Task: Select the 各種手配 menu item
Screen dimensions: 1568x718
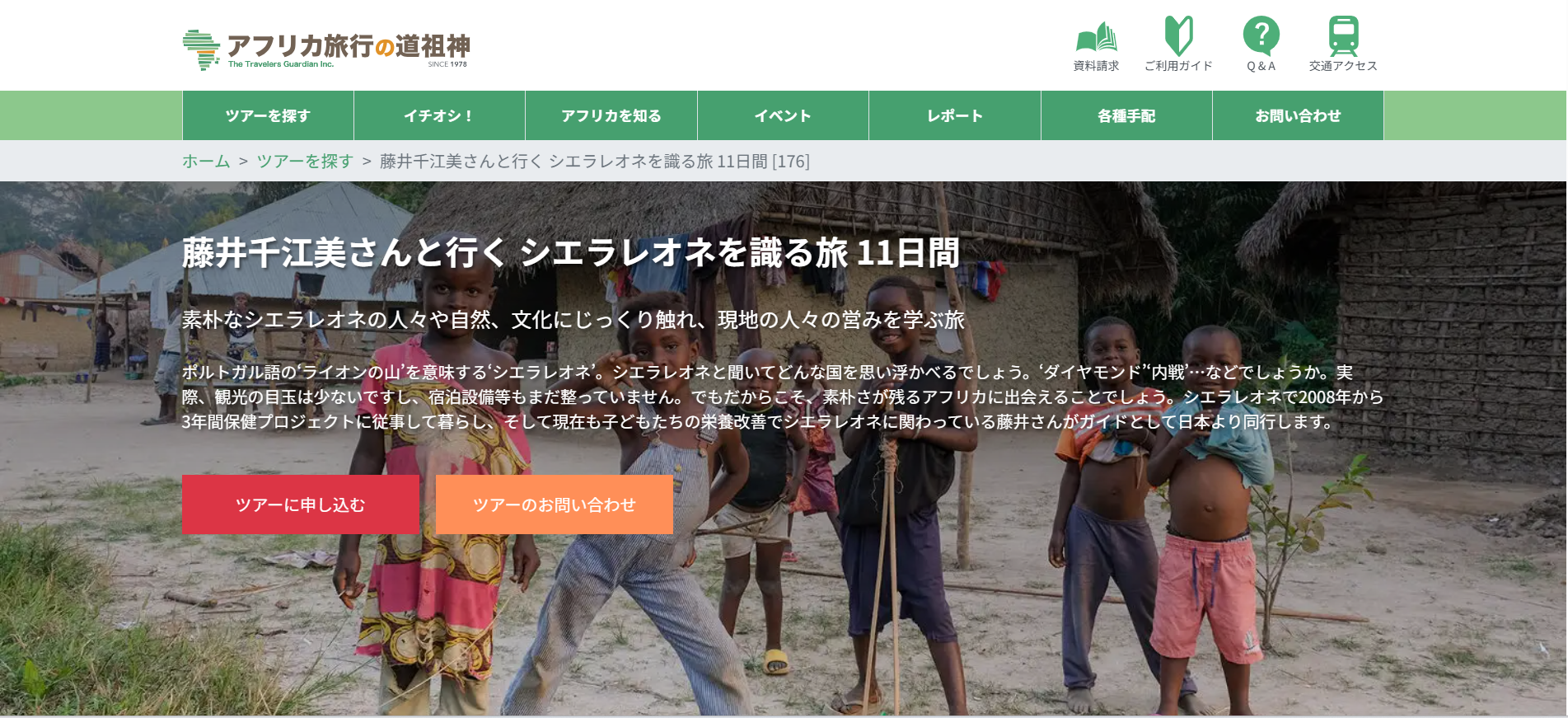Action: (x=1126, y=115)
